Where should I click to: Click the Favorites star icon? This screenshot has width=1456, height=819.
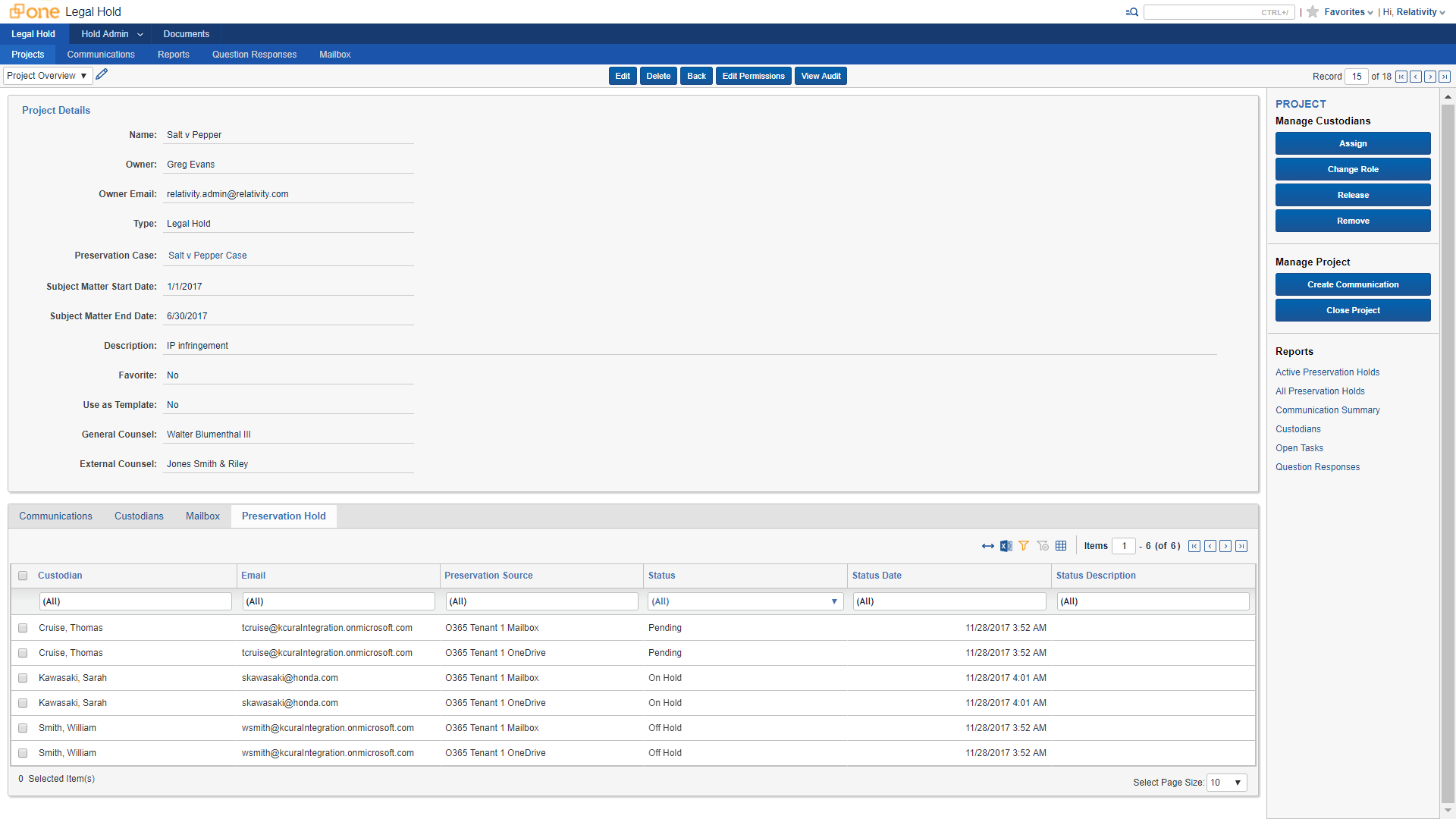point(1313,12)
